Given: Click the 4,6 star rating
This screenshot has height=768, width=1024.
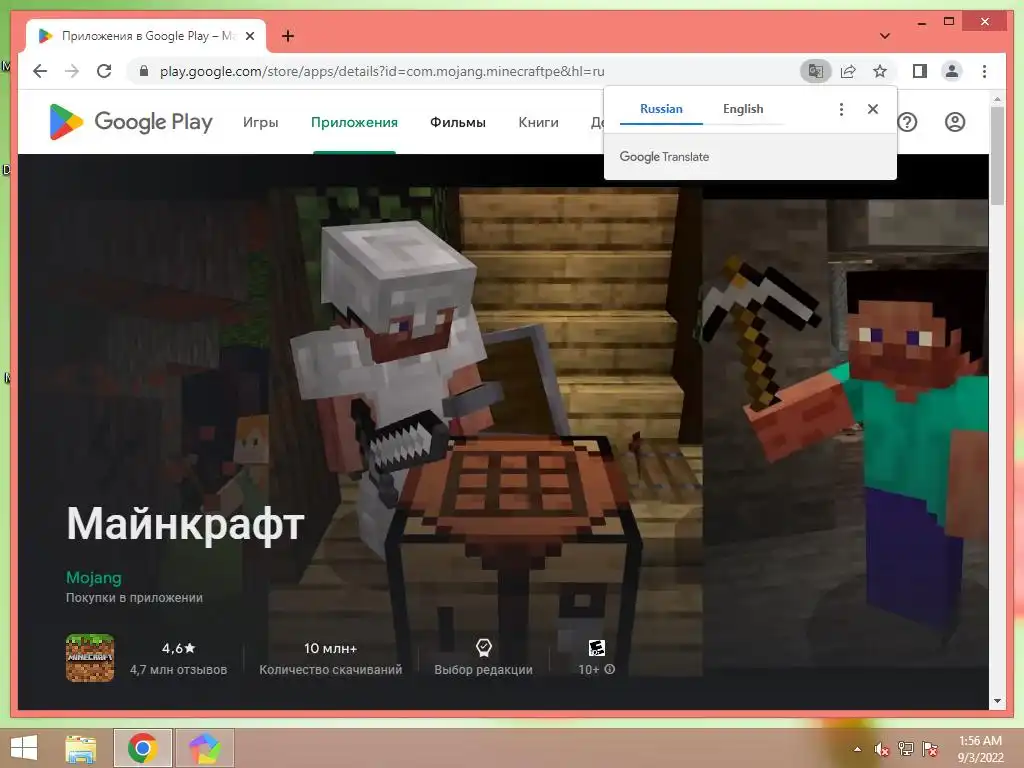Looking at the screenshot, I should (x=178, y=648).
